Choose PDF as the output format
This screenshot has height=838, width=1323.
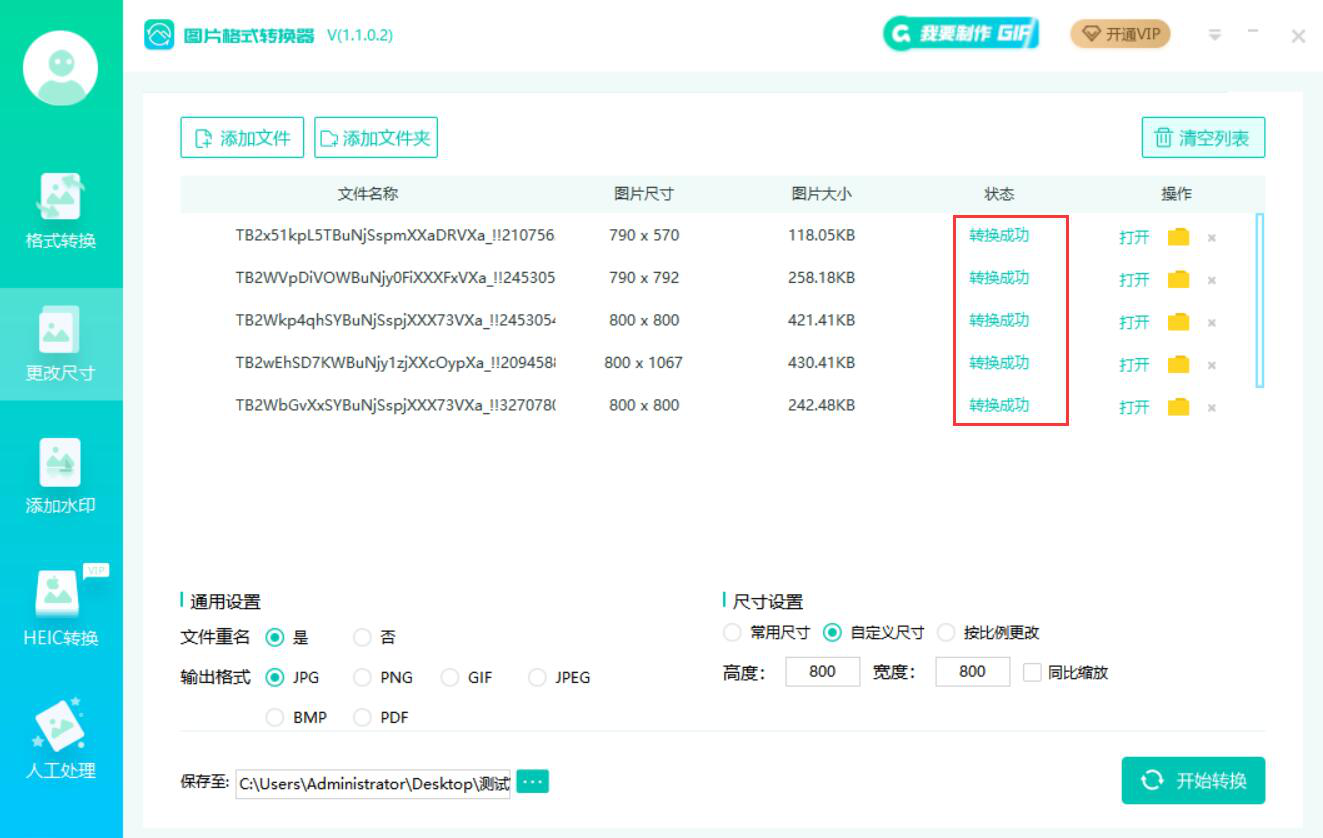click(362, 717)
